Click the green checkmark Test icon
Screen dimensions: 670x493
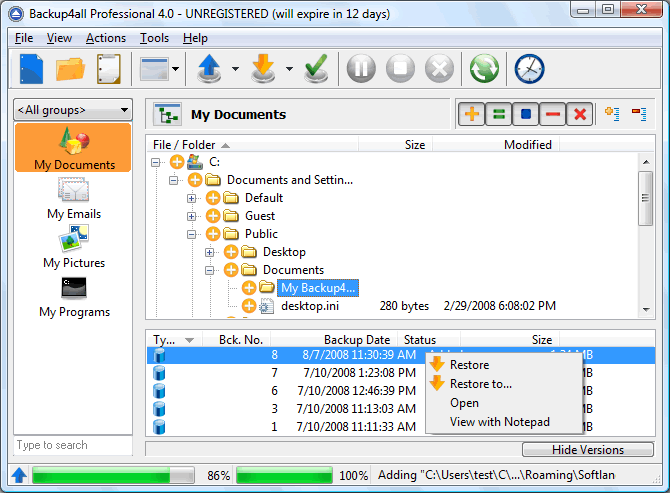point(317,70)
